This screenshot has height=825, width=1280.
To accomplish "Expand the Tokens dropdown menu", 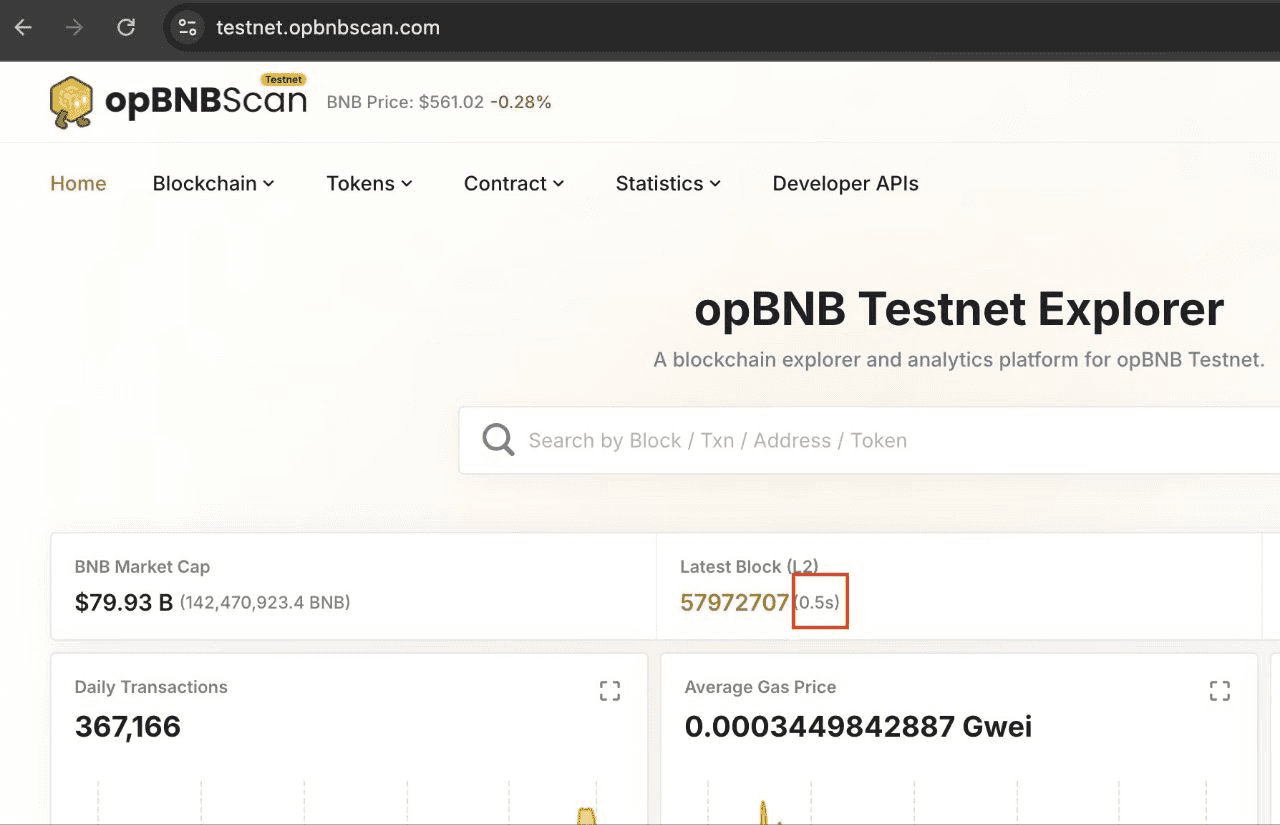I will point(369,183).
